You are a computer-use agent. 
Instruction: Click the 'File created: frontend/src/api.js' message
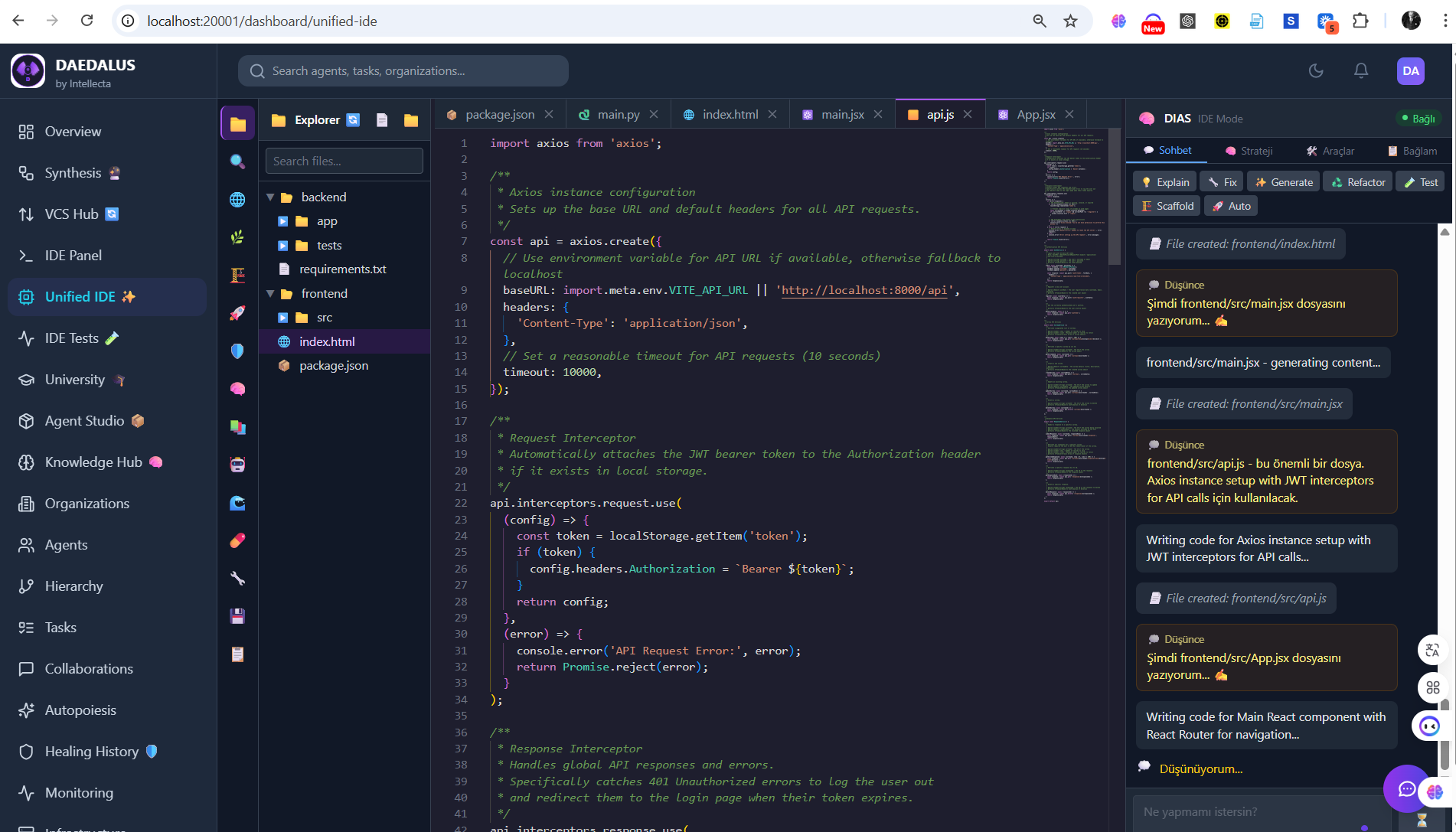click(1236, 599)
